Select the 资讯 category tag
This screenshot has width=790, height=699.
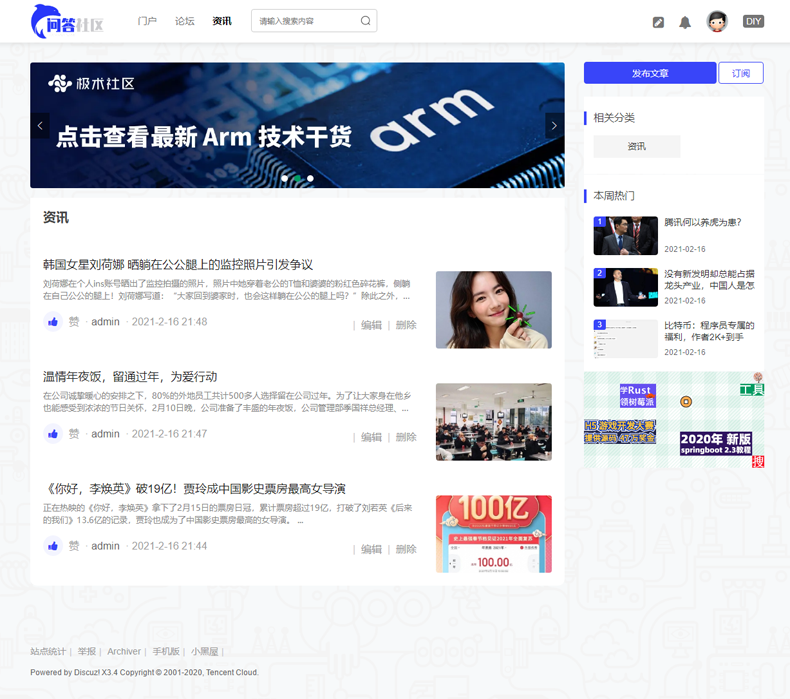[x=637, y=146]
